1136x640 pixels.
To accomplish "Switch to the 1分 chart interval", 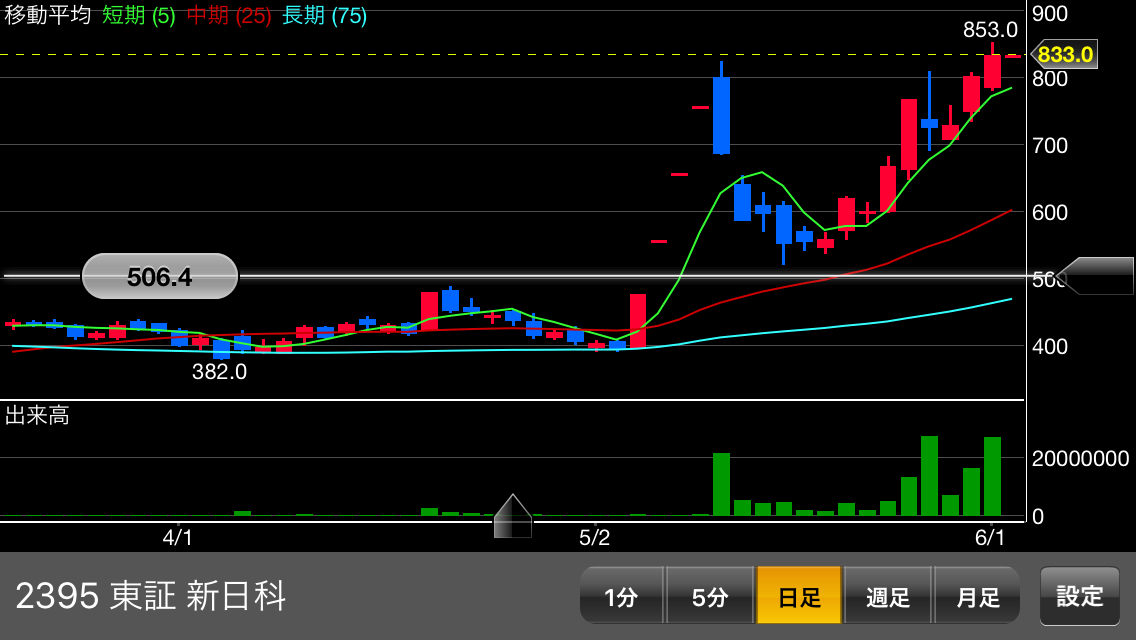I will point(621,596).
